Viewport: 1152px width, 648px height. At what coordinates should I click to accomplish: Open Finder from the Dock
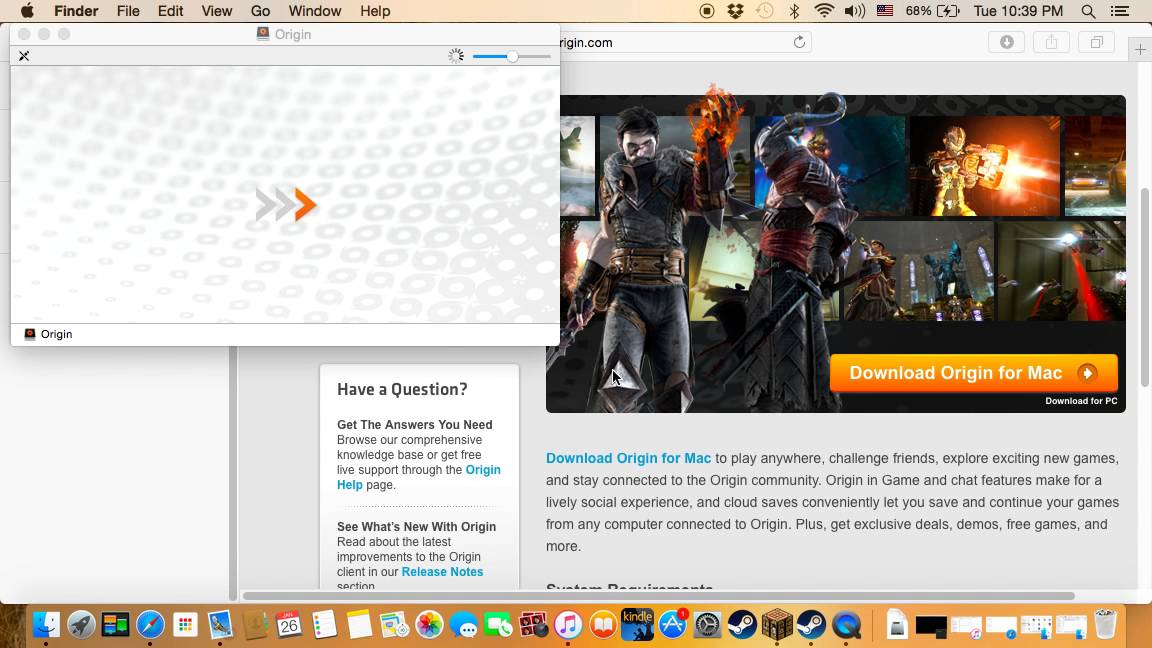point(46,625)
